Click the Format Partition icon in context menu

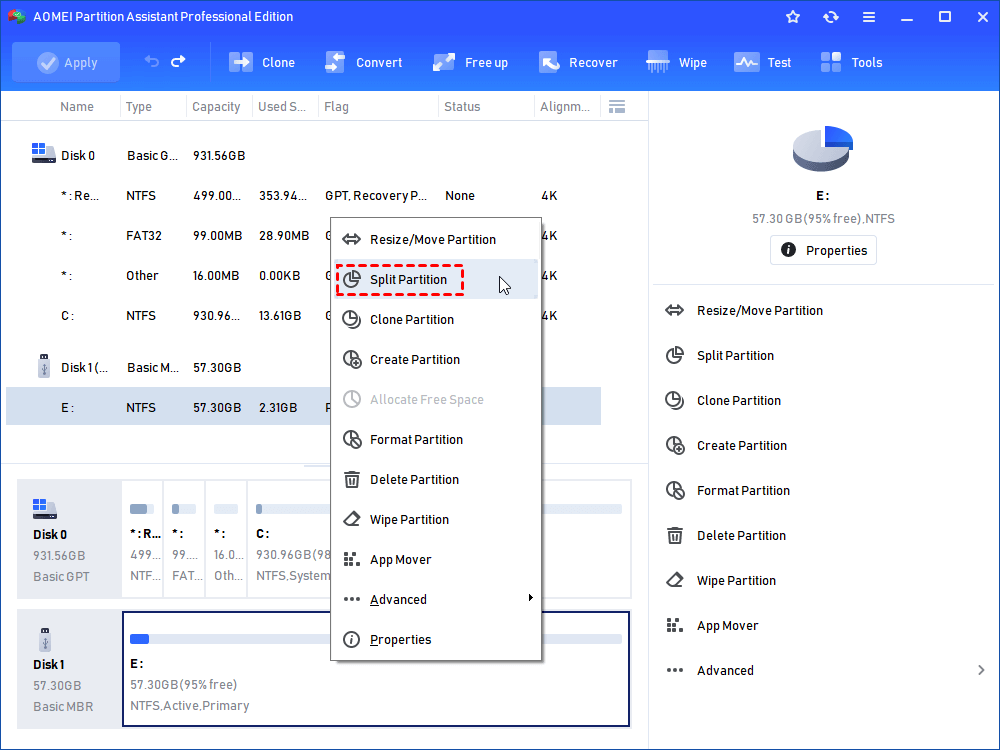352,439
